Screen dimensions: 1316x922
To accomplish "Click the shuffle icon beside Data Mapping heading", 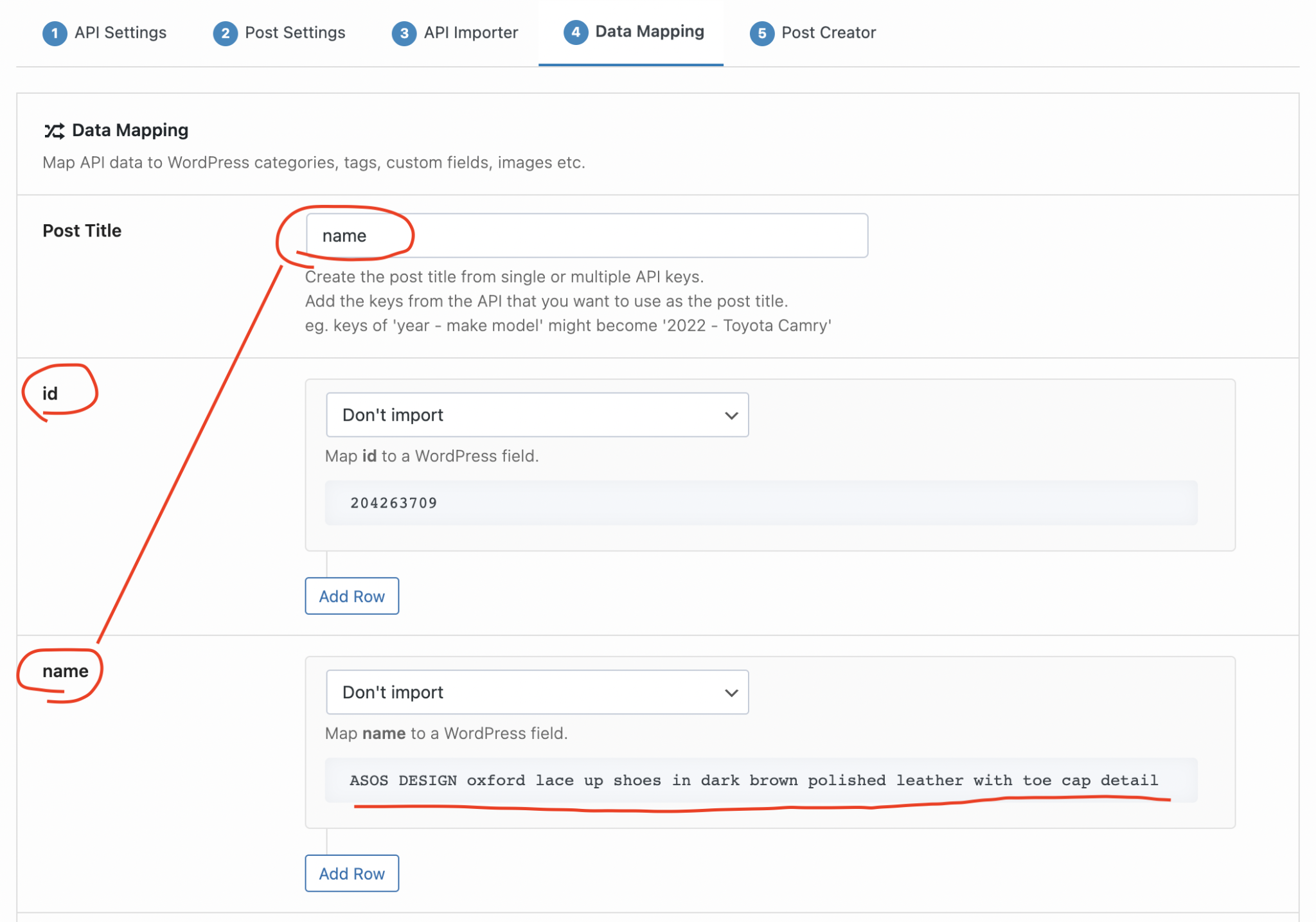I will coord(54,131).
